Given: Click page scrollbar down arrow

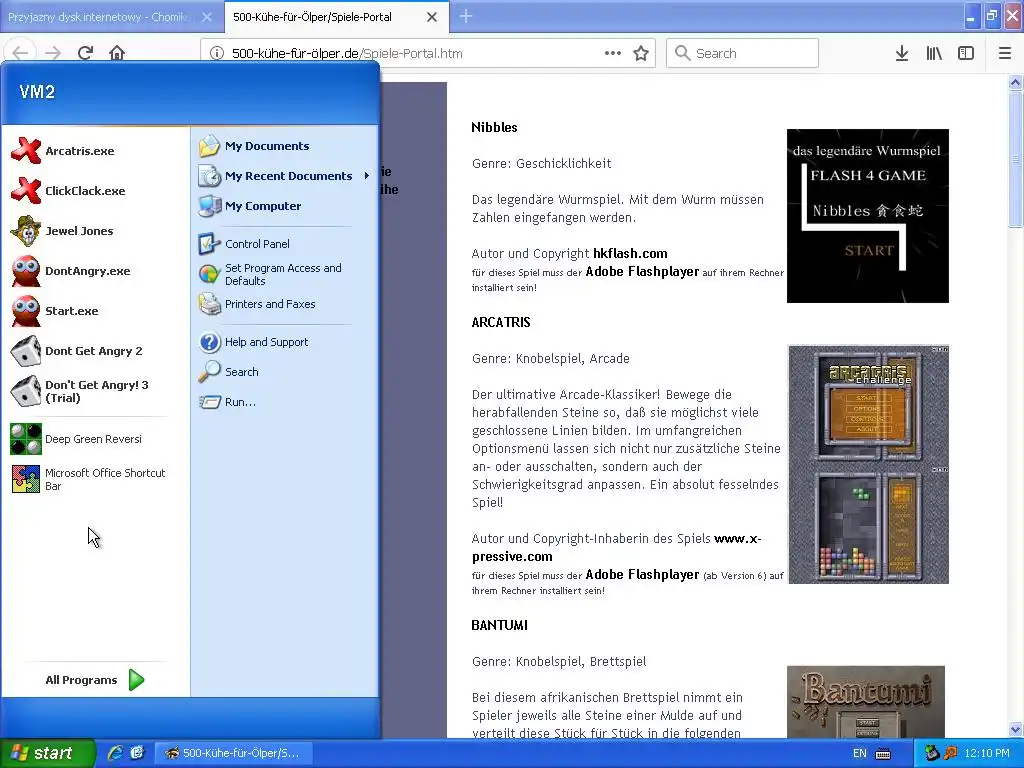Looking at the screenshot, I should coord(1015,729).
